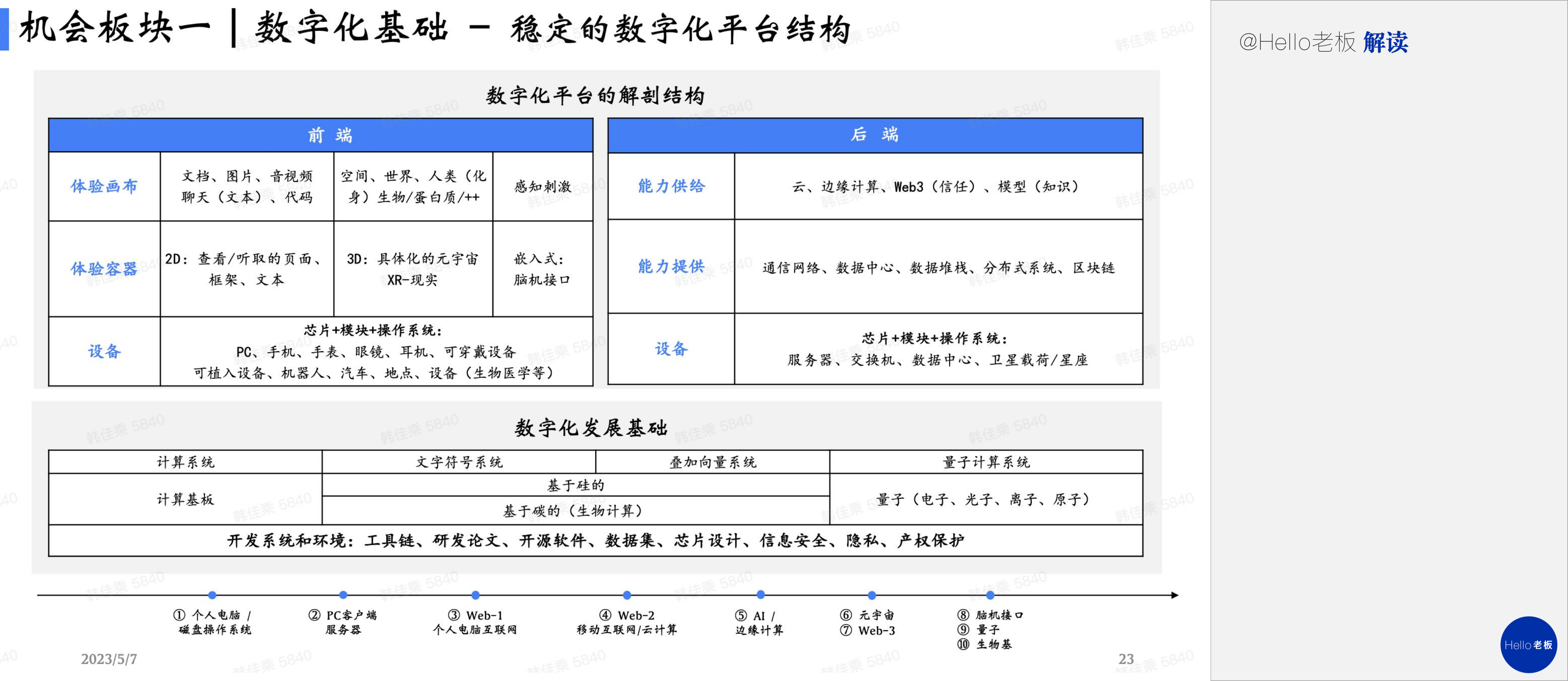Click the 计算系统 cell

coord(185,462)
